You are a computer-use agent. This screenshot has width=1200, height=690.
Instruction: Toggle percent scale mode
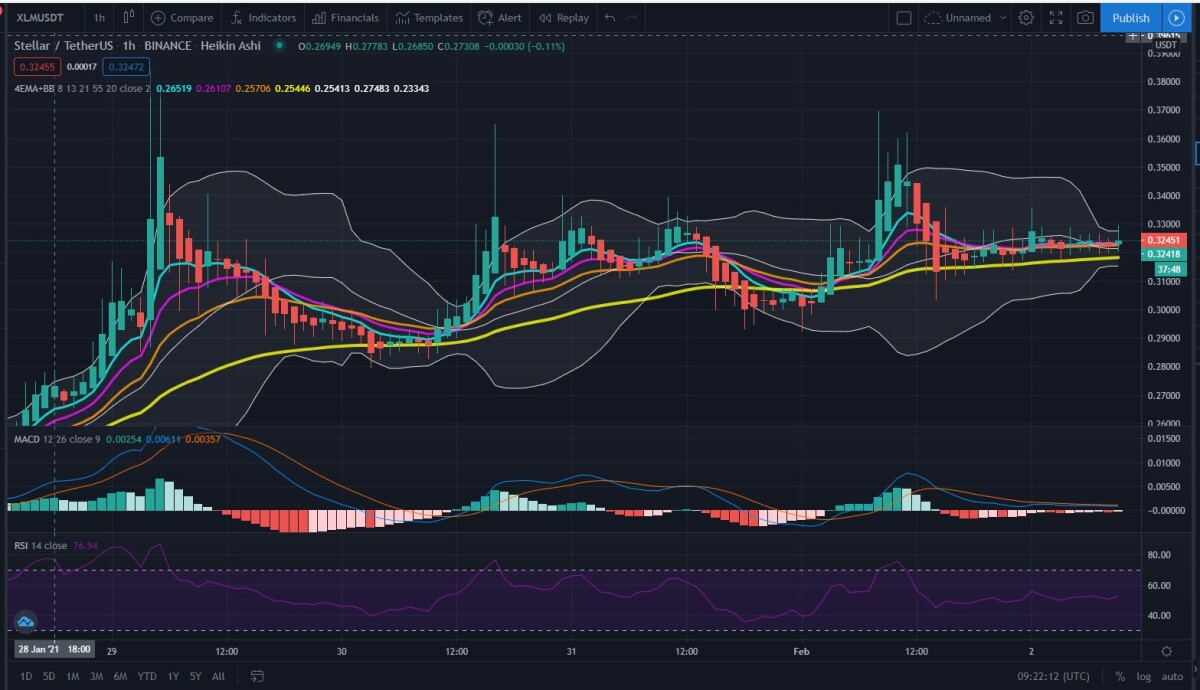click(1120, 676)
